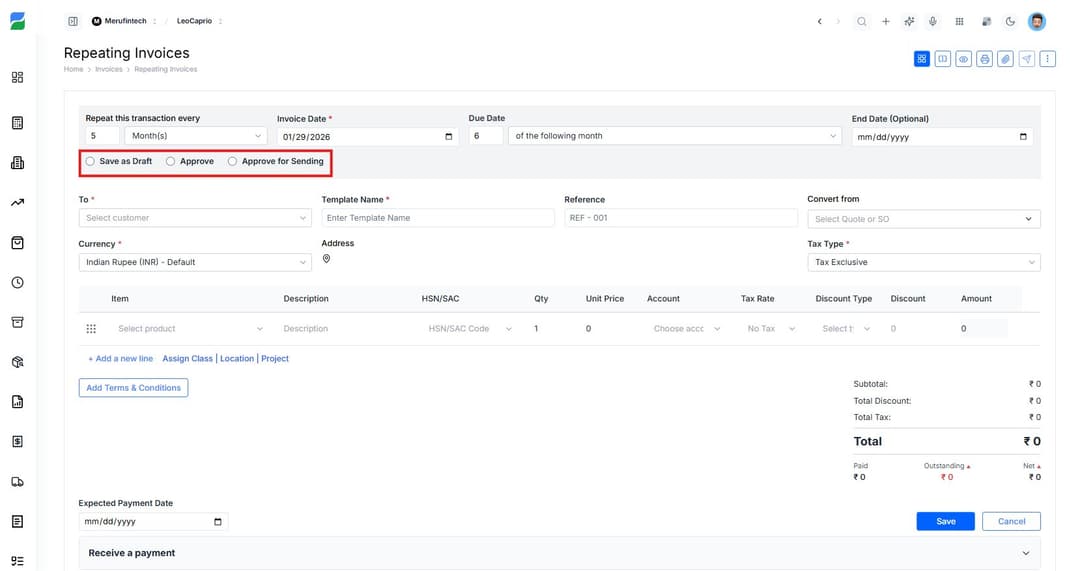Grab the line item drag handle
The image size is (1080, 571).
pyautogui.click(x=91, y=329)
